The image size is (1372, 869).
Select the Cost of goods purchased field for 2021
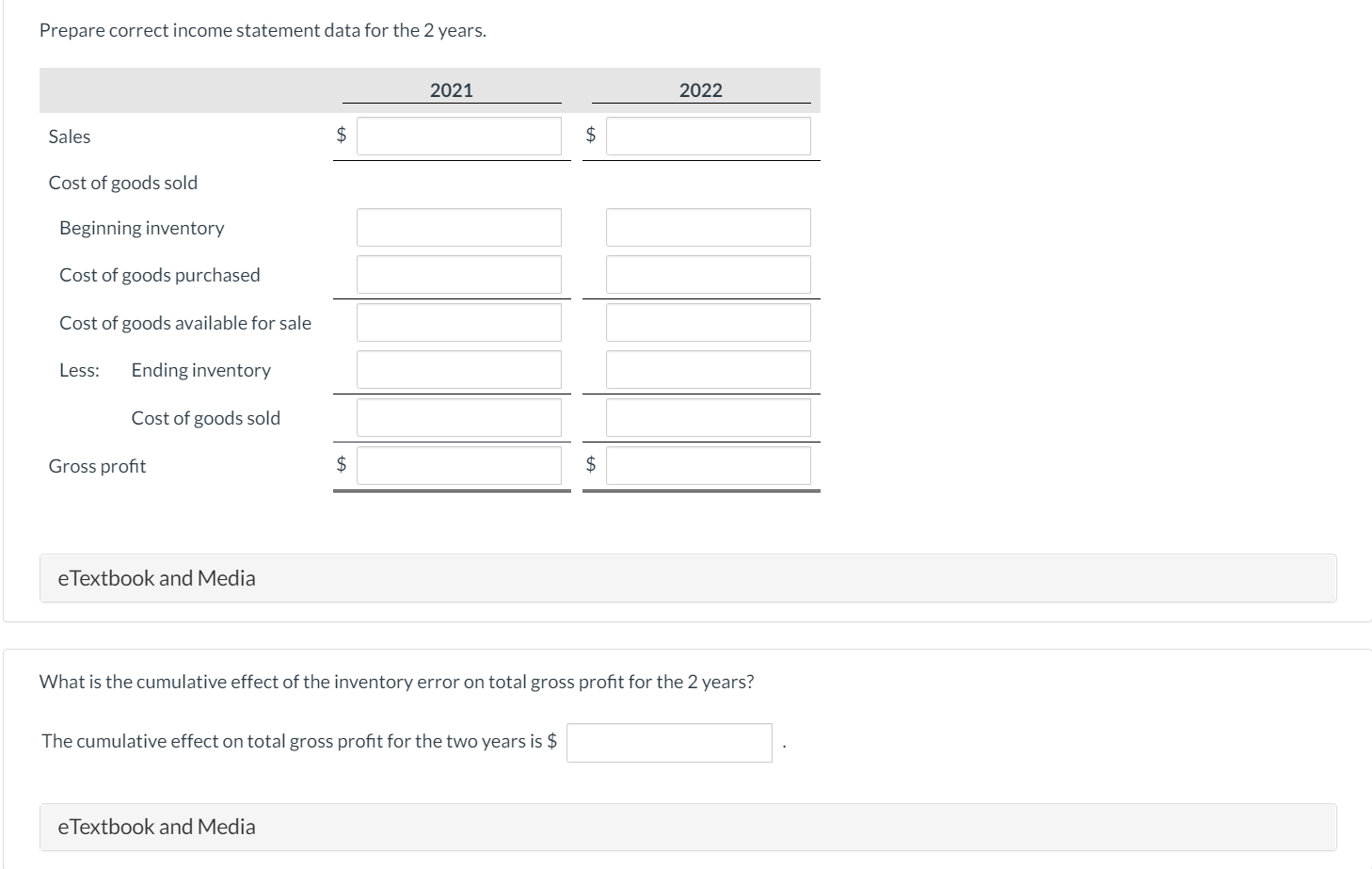pos(458,274)
